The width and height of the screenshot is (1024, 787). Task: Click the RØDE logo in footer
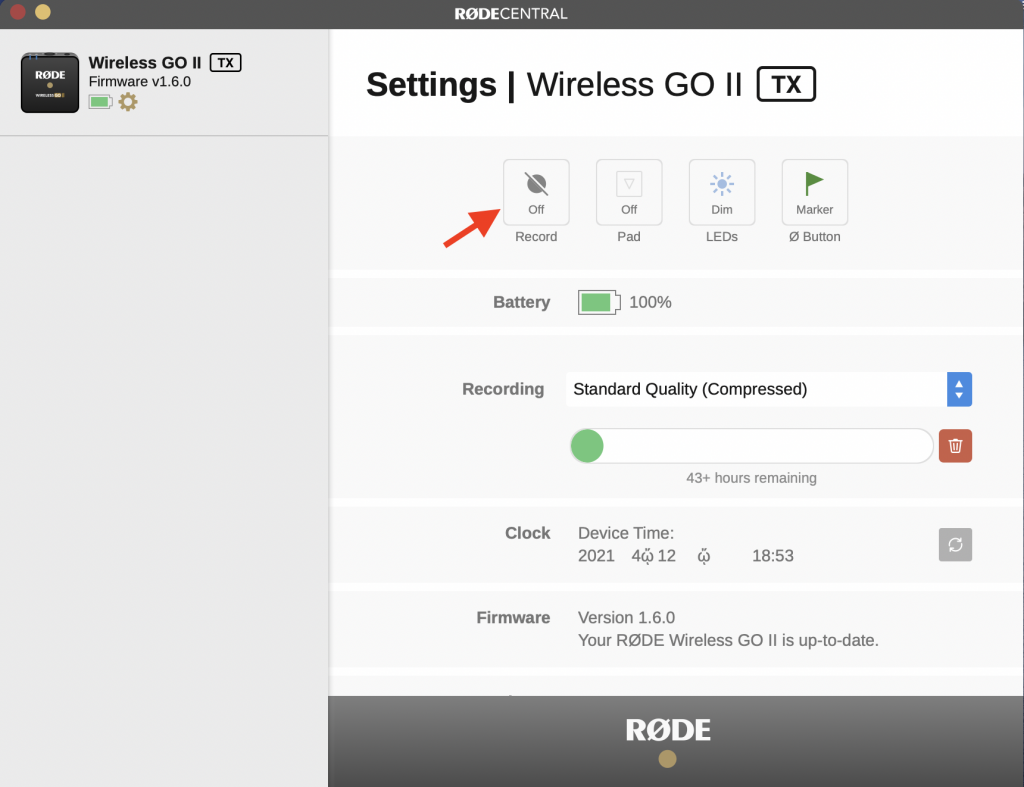pos(668,730)
